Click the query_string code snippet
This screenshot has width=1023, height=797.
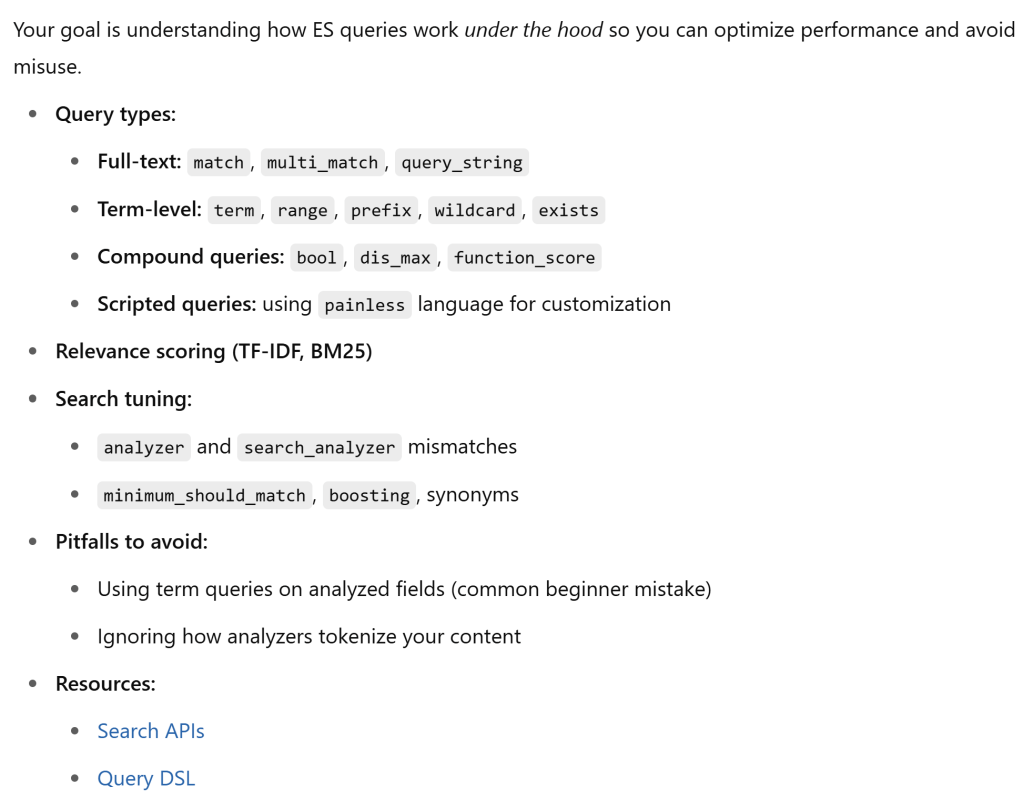pyautogui.click(x=461, y=163)
